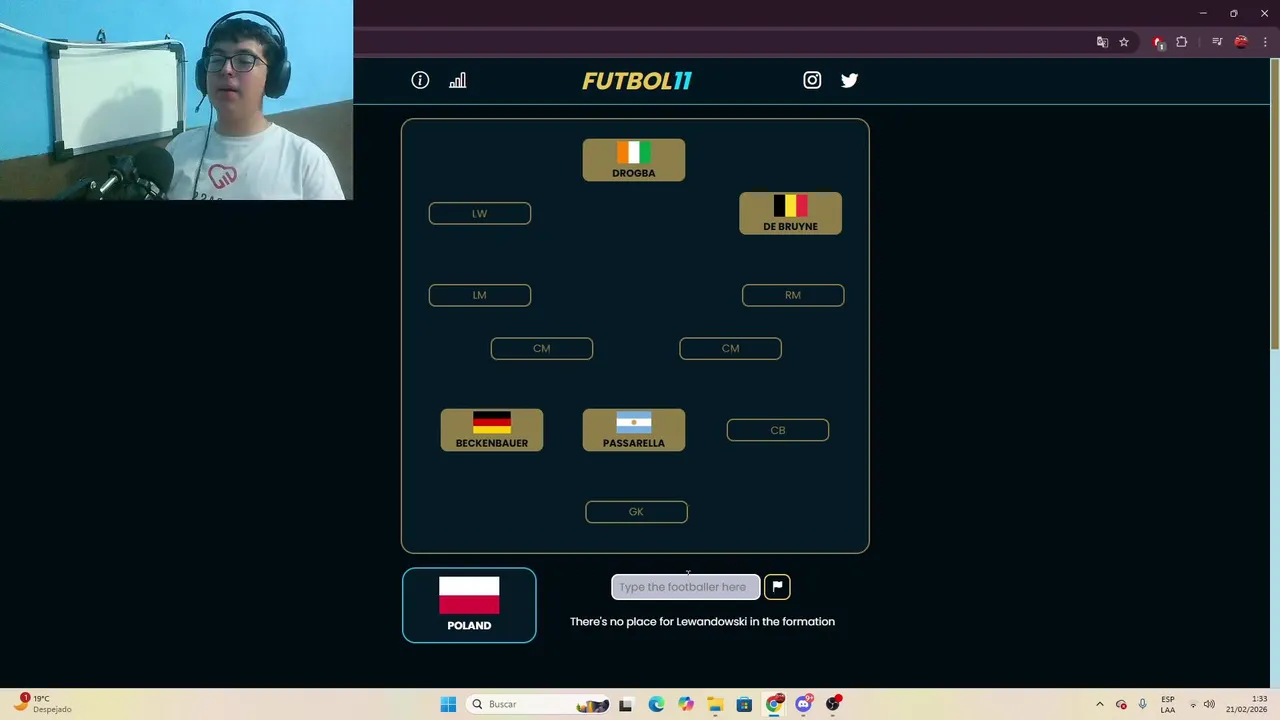Open the 19°C weather widget
1280x720 pixels.
(42, 704)
